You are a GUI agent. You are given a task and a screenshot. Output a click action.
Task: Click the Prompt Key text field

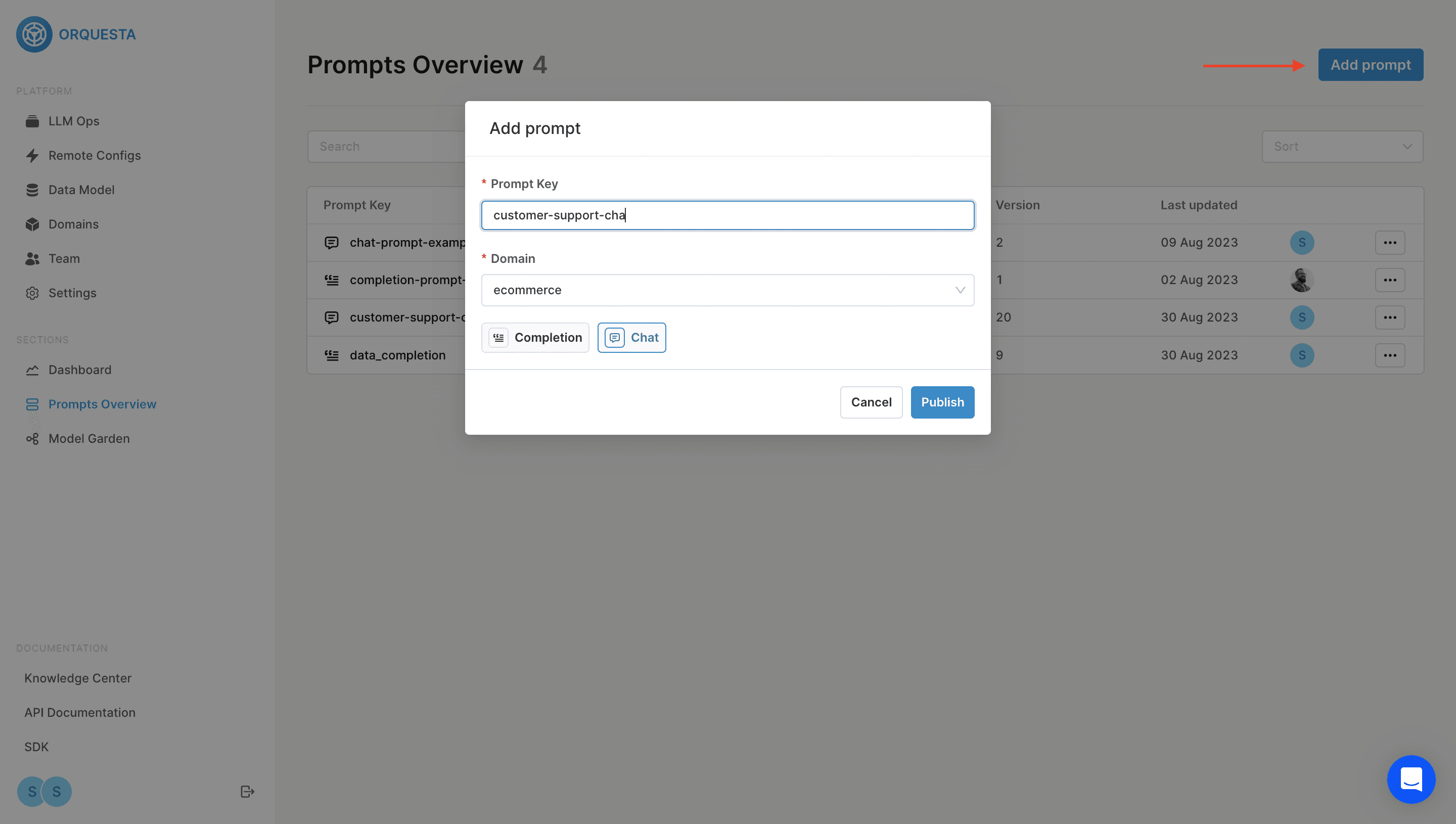coord(727,215)
